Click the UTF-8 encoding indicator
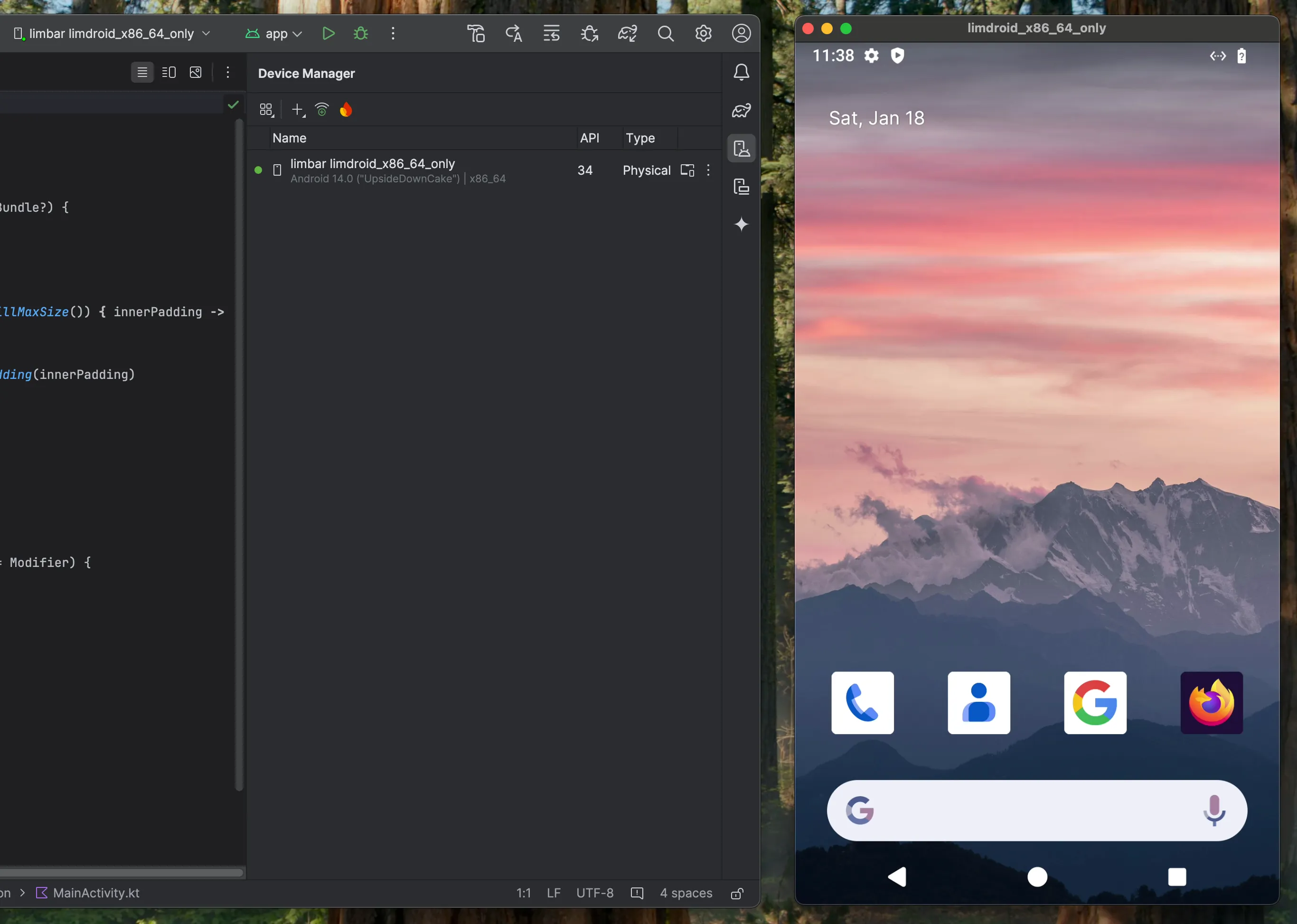The width and height of the screenshot is (1297, 924). tap(594, 893)
